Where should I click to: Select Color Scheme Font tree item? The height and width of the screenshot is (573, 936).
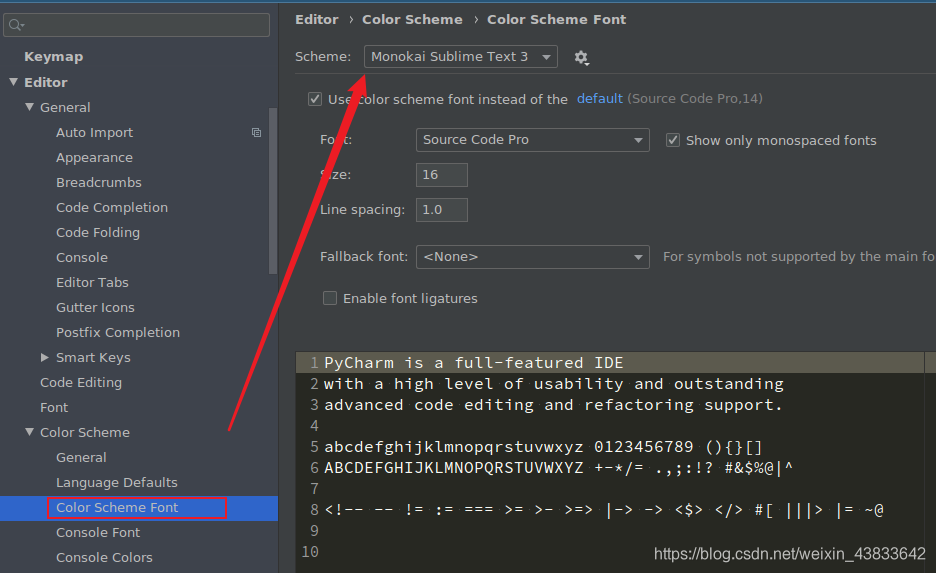tap(117, 507)
